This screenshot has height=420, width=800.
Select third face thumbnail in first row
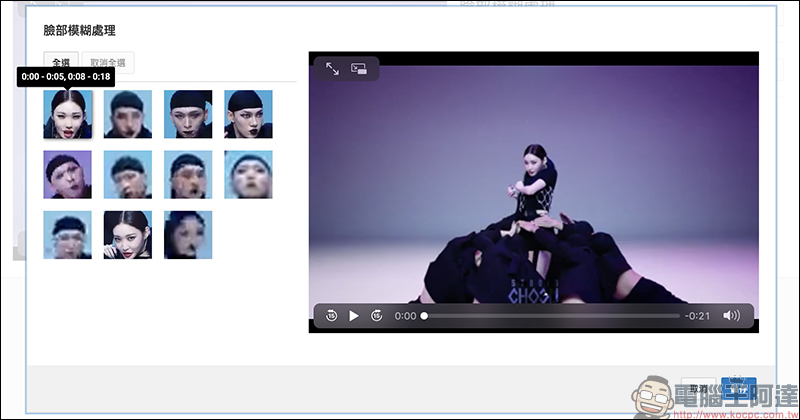point(188,114)
